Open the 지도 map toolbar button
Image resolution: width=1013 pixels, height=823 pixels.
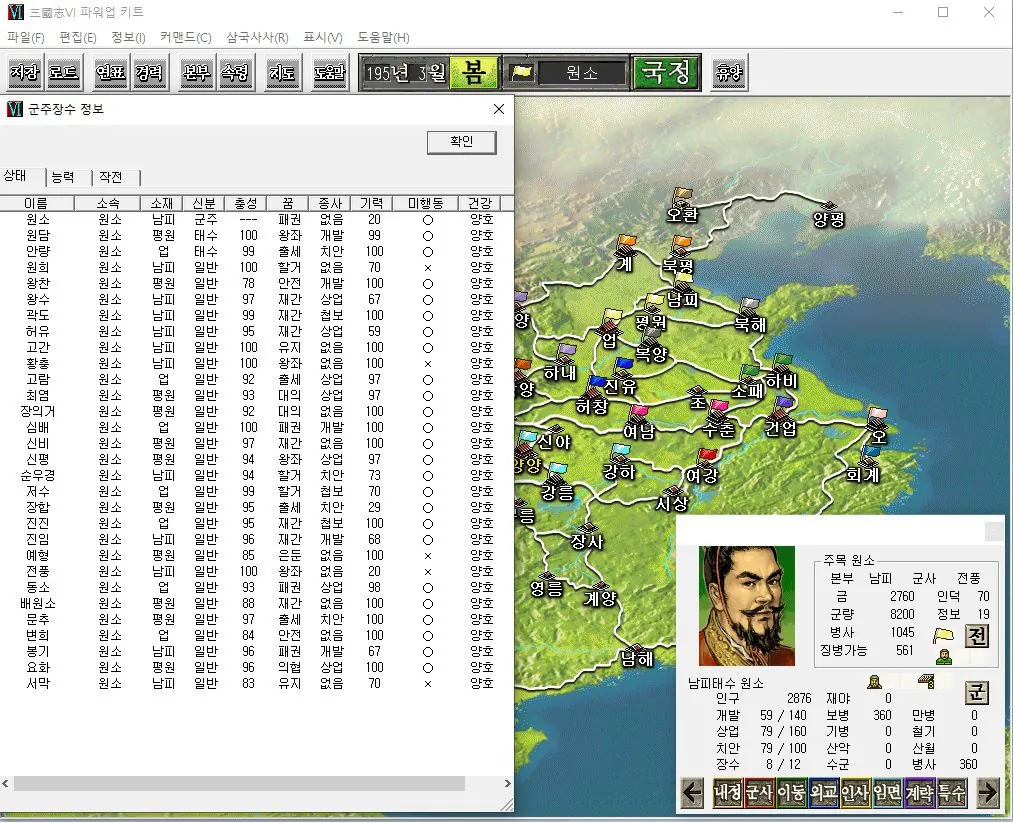tap(282, 72)
